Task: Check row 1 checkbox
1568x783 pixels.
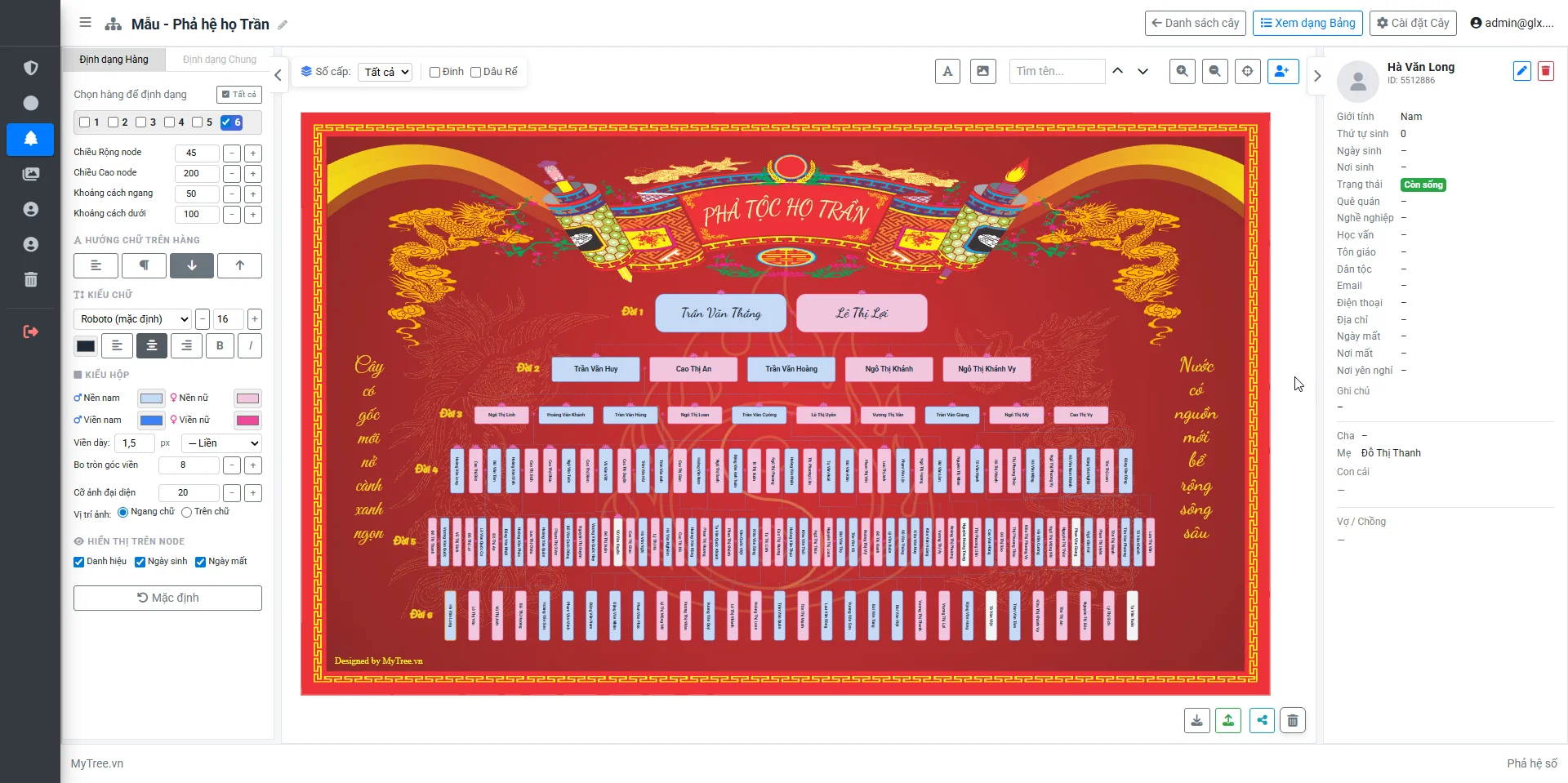Action: click(x=85, y=122)
